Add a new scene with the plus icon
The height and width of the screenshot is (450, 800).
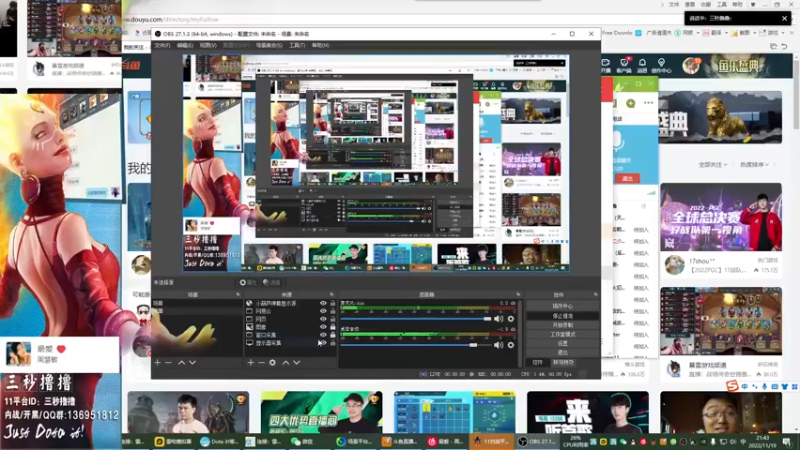[158, 362]
